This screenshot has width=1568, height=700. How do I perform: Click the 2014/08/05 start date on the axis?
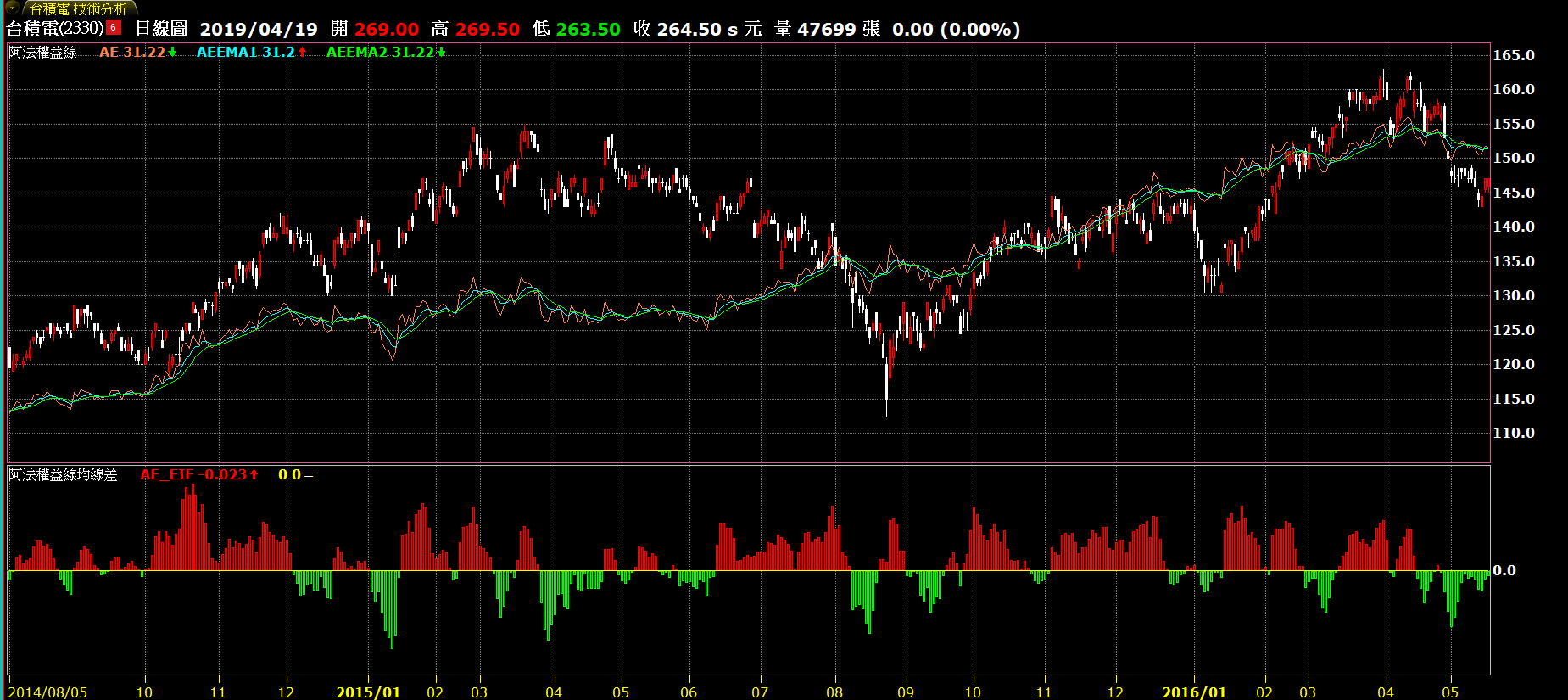tap(48, 692)
